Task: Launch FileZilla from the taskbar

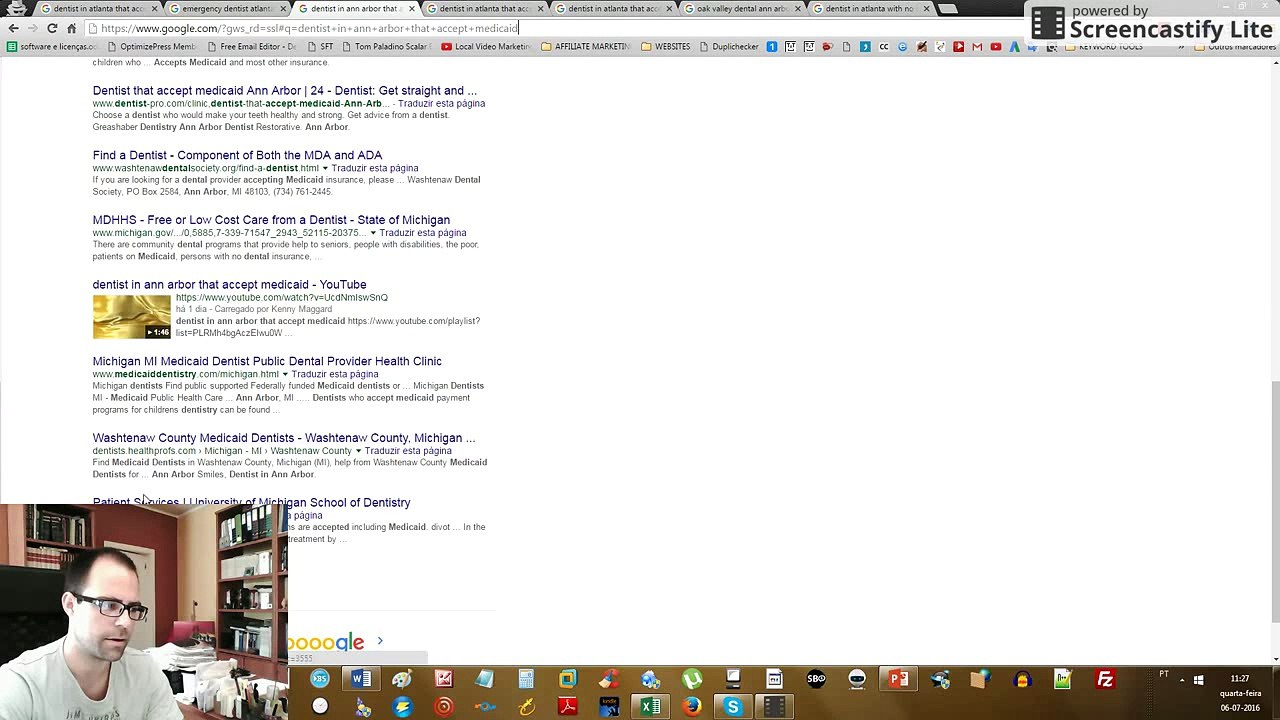Action: 1105,680
